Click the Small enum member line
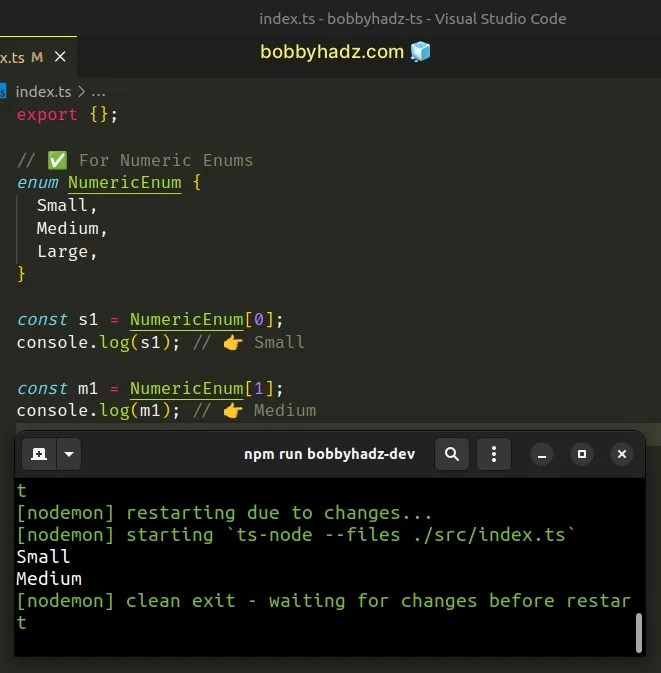 [67, 206]
